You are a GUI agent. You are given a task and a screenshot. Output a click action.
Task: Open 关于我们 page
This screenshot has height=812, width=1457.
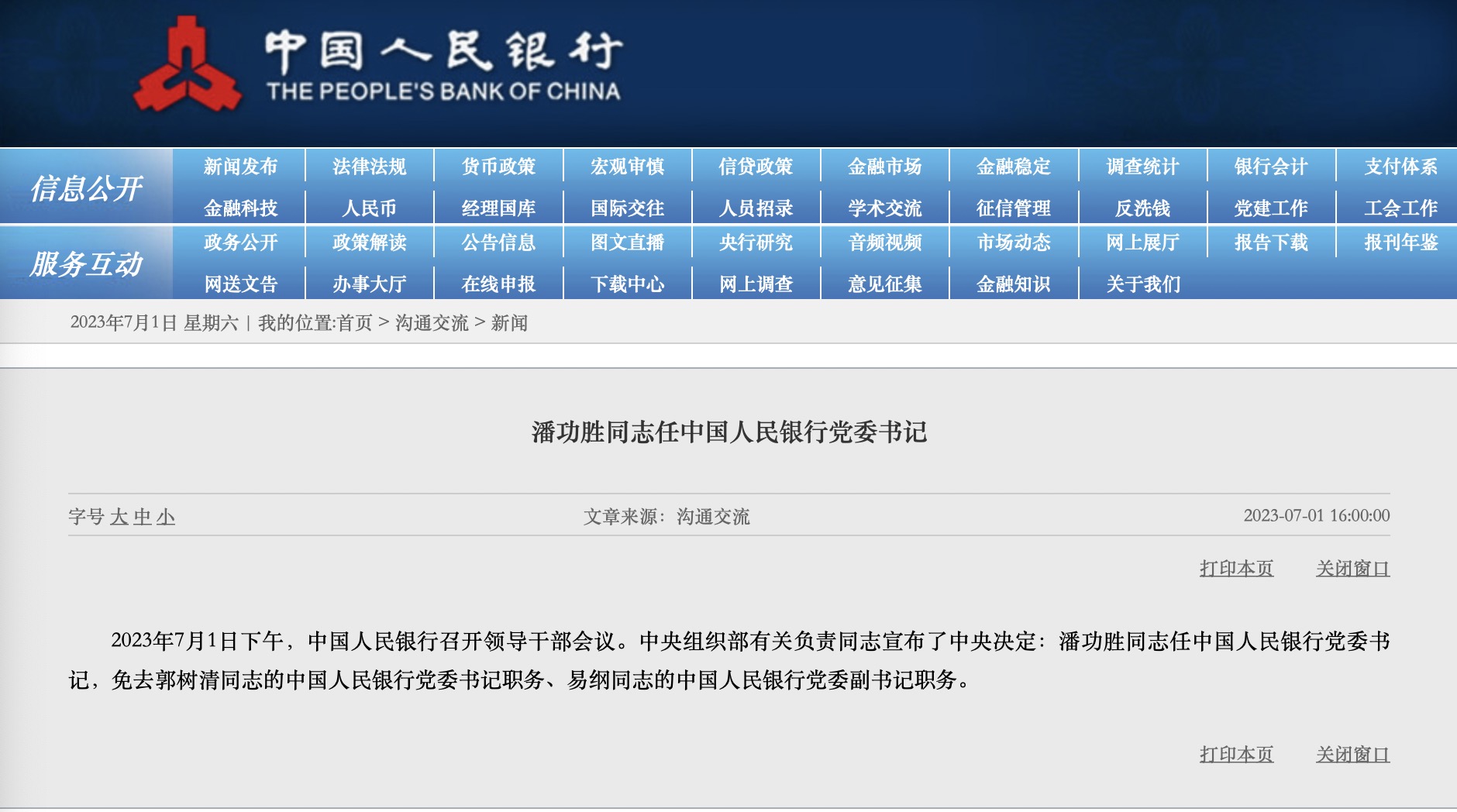click(1142, 284)
